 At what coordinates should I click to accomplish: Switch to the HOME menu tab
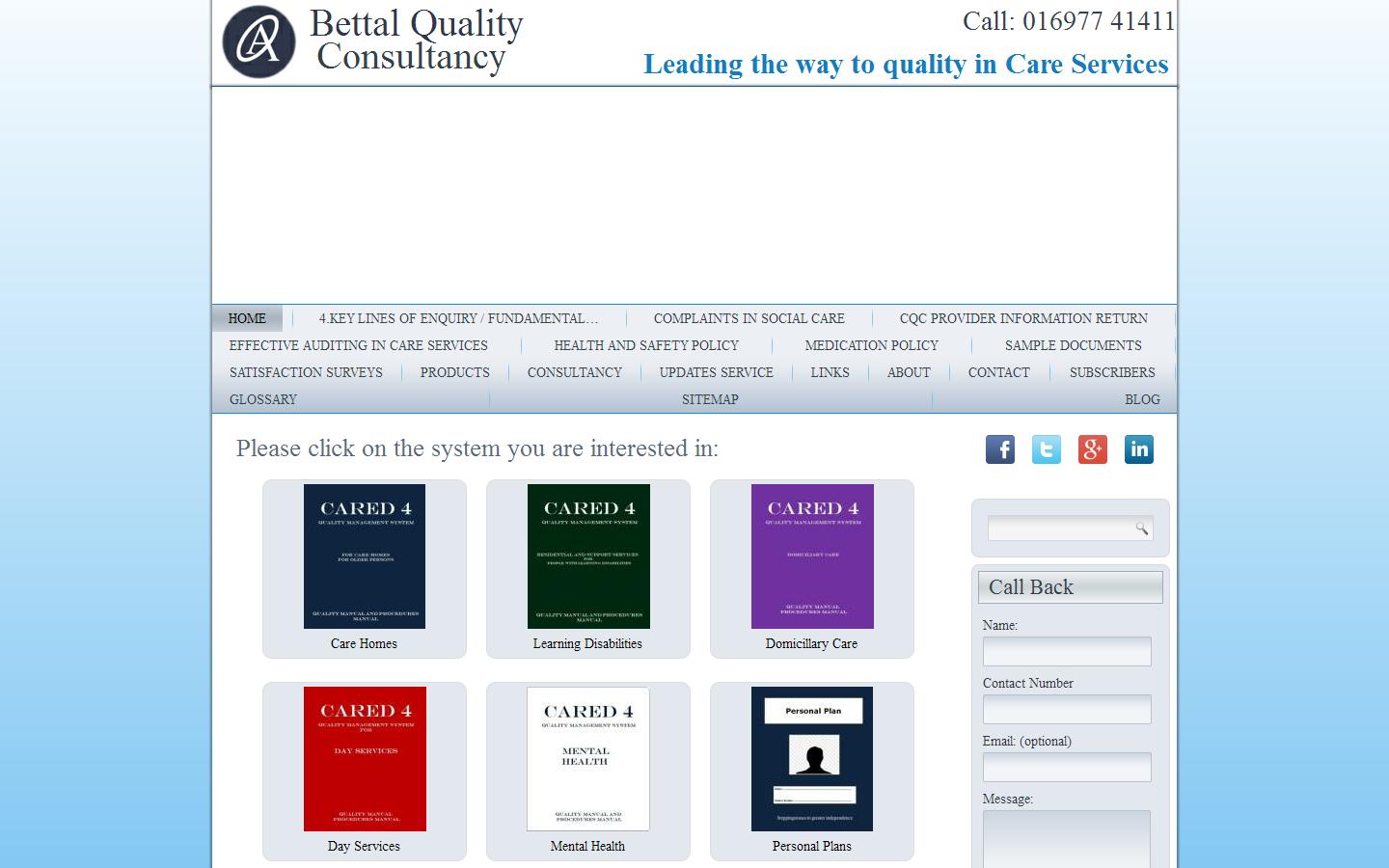[247, 318]
